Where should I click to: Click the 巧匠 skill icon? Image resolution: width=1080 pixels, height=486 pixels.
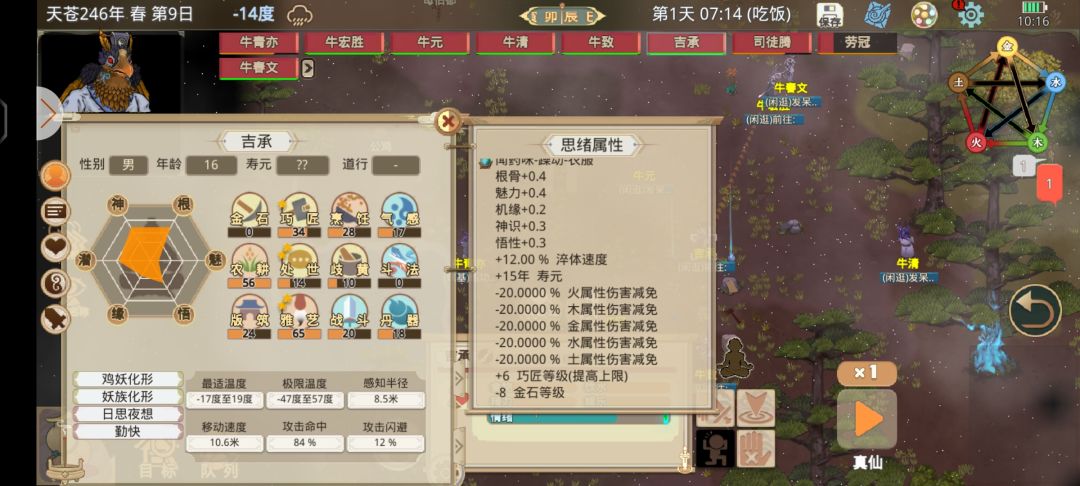(x=300, y=215)
